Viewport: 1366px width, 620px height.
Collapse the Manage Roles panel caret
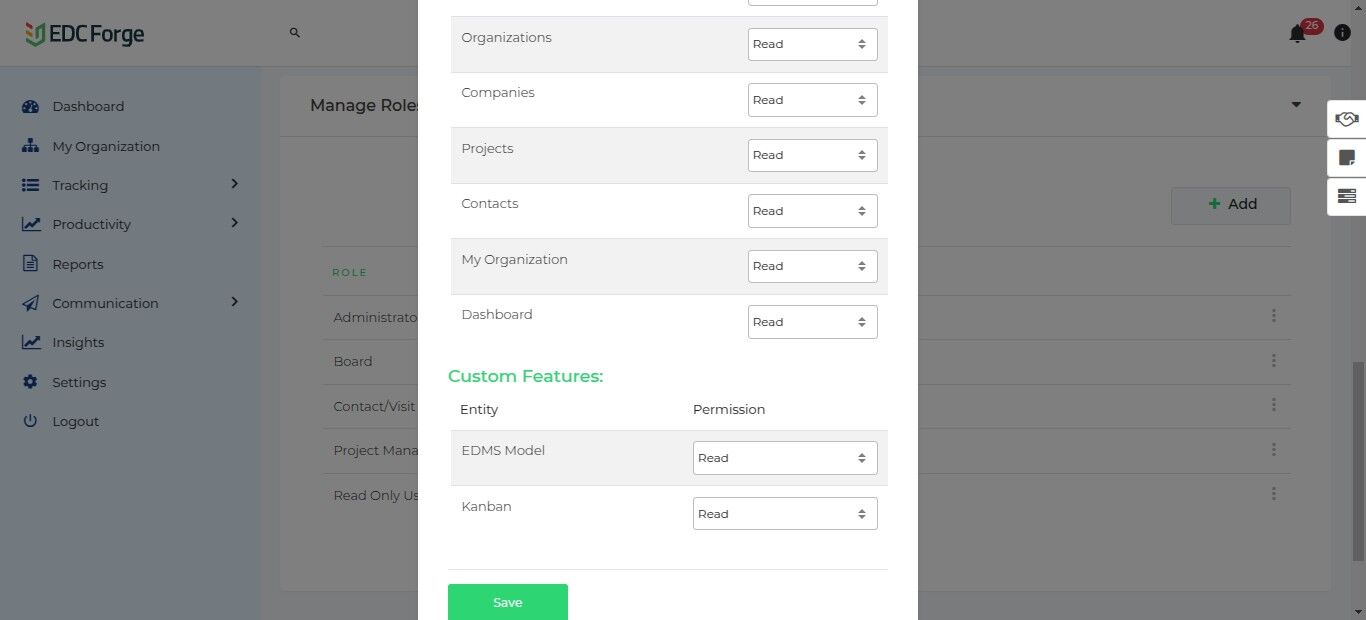(1296, 105)
